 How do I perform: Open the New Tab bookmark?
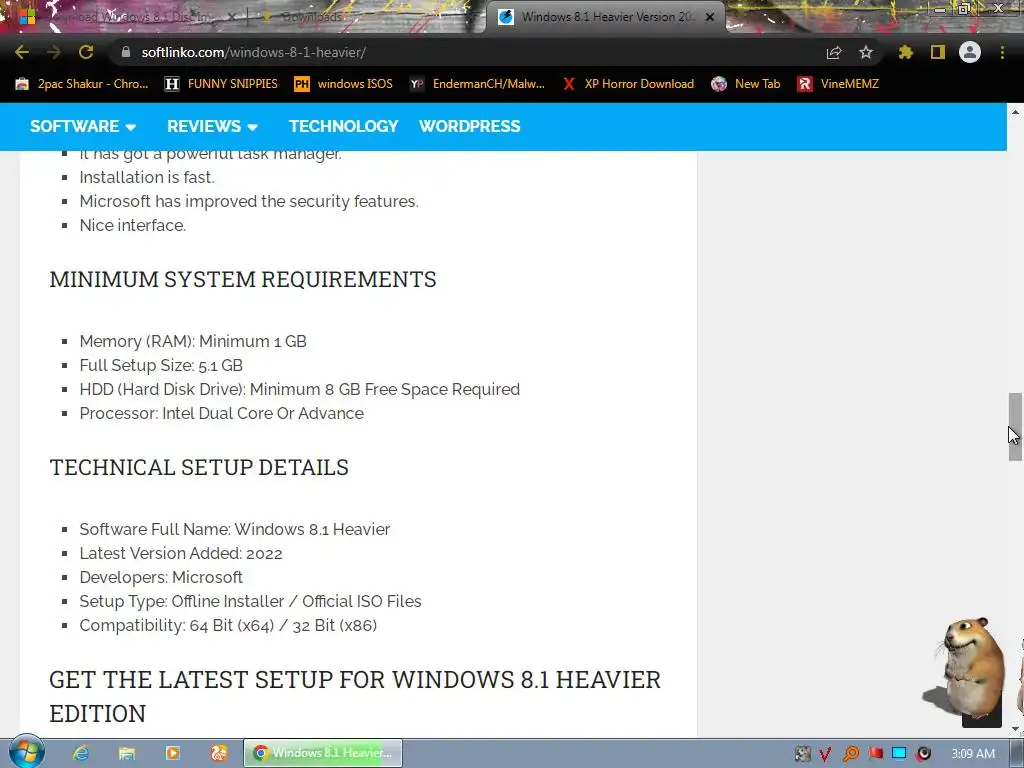click(x=746, y=84)
